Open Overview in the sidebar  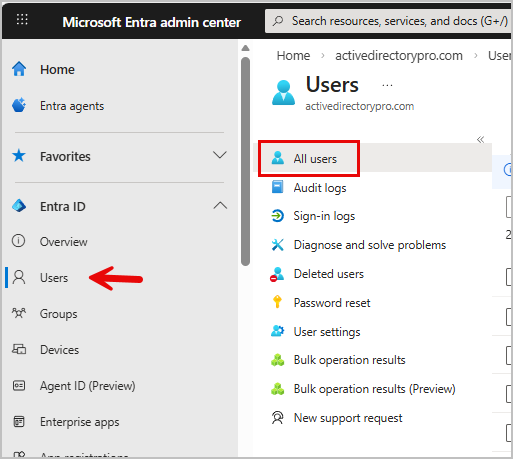coord(64,242)
